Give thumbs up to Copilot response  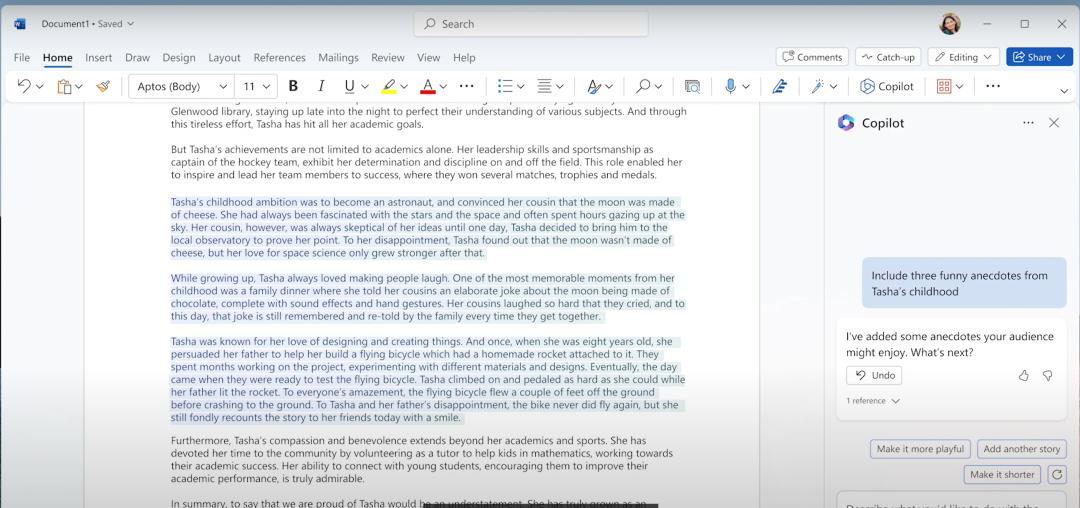1024,375
